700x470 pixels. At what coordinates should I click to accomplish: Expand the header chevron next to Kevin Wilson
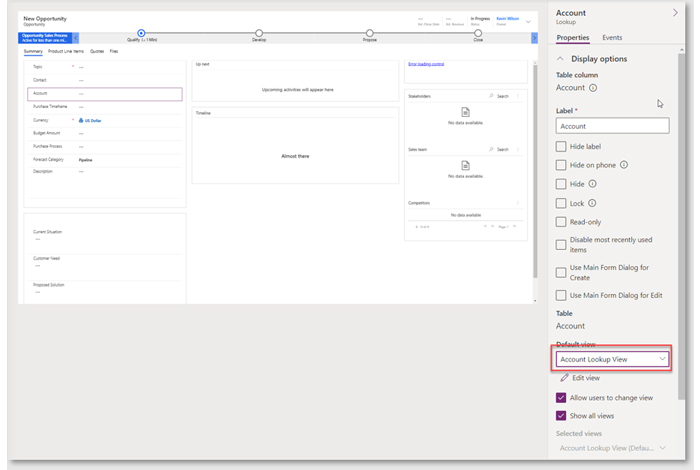tap(528, 21)
